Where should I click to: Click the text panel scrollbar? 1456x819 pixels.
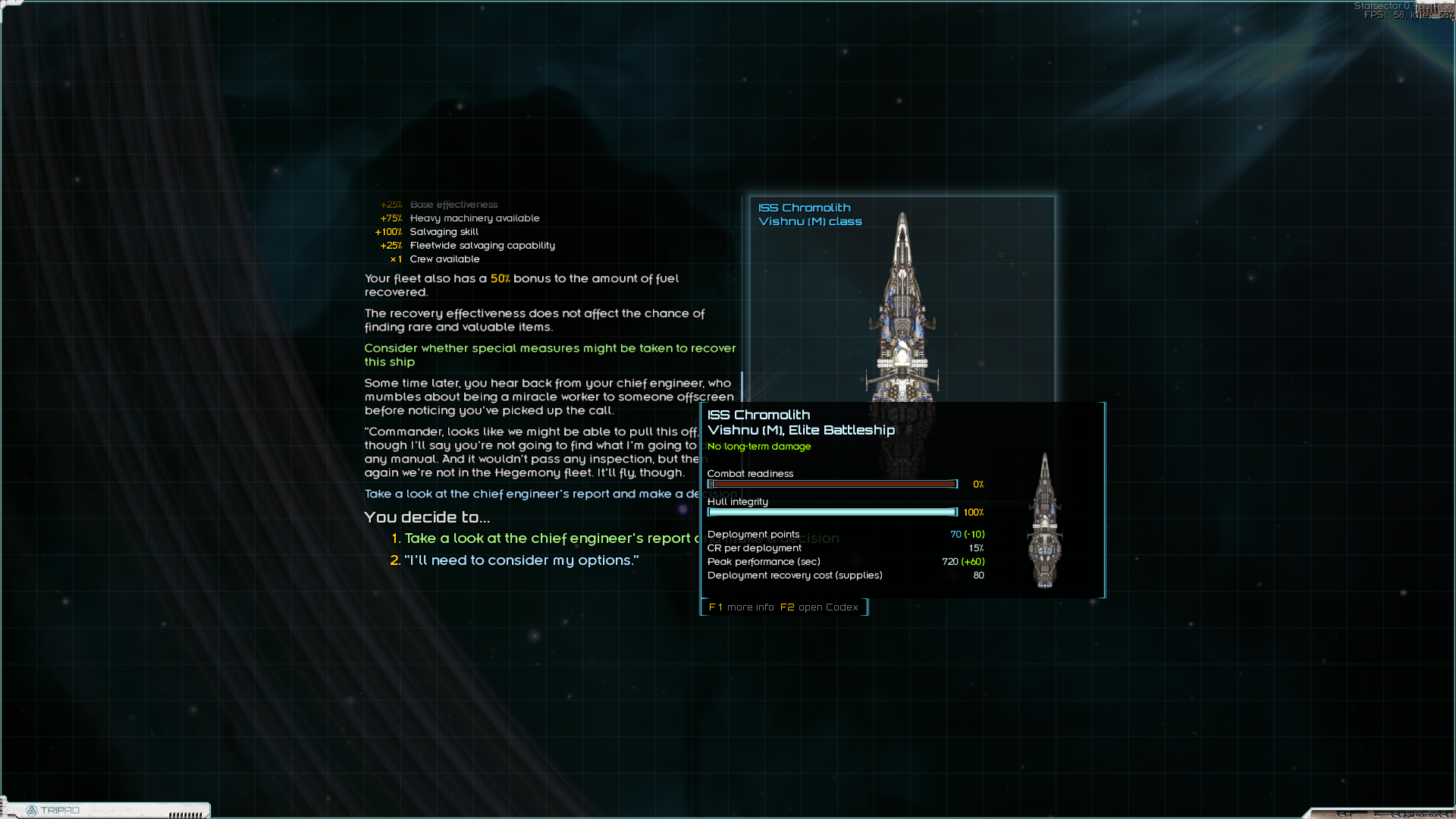[742, 387]
